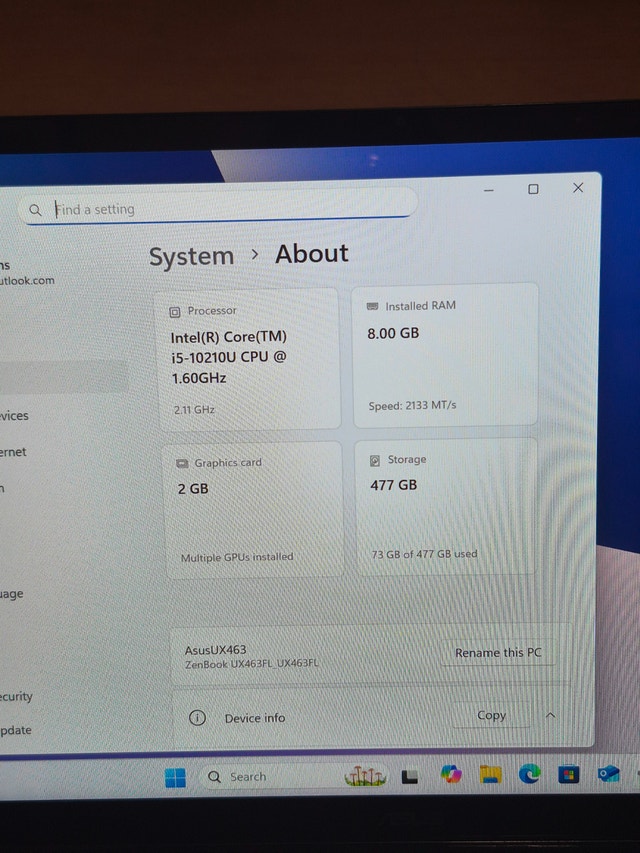This screenshot has width=640, height=853.
Task: Click the About breadcrumb heading
Action: (311, 254)
